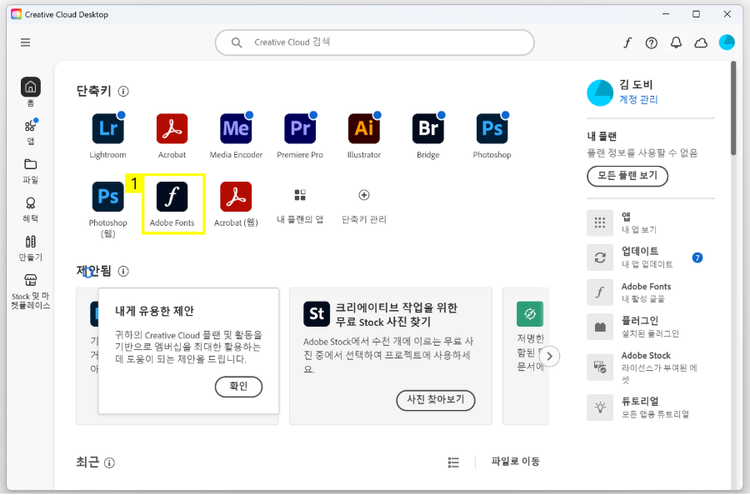Click updates count badge 7
The height and width of the screenshot is (495, 750).
[697, 258]
